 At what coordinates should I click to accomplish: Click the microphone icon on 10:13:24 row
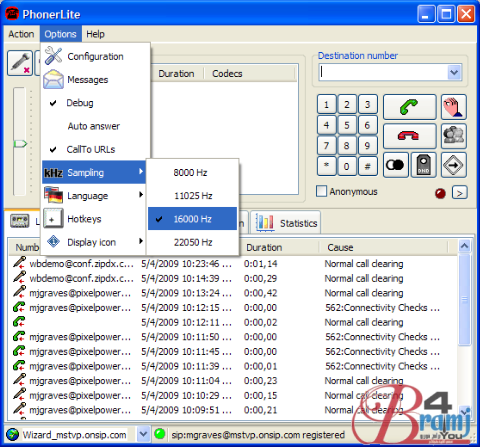pyautogui.click(x=19, y=292)
